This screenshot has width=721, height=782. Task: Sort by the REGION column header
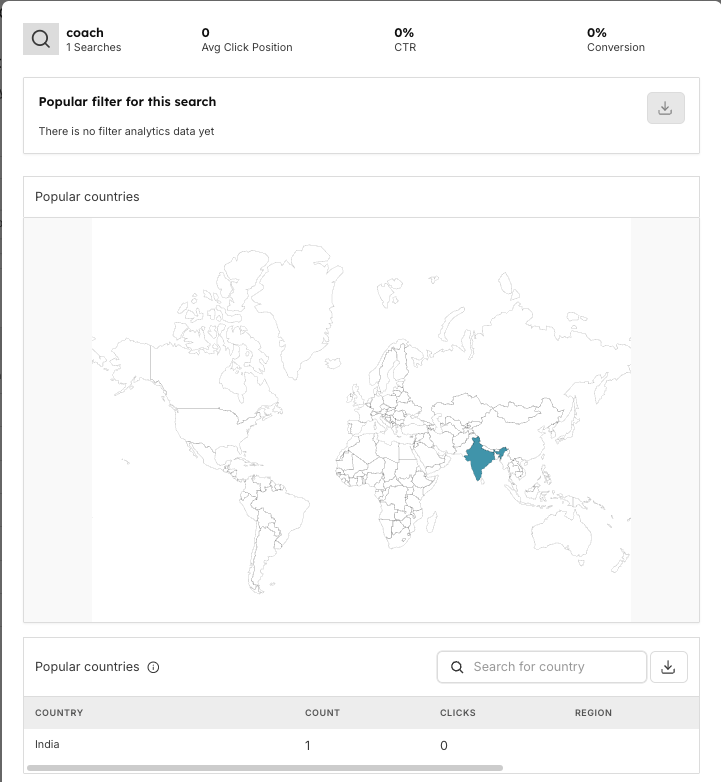click(x=593, y=713)
